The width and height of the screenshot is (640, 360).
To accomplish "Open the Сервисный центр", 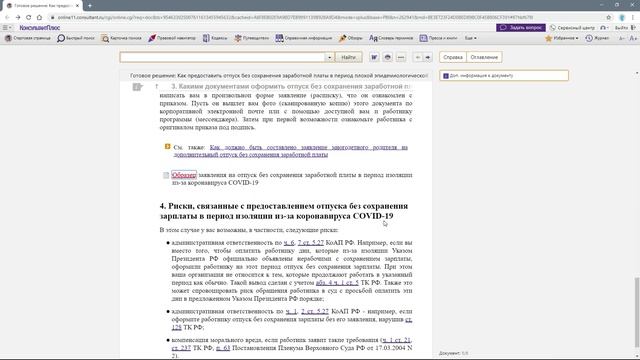I will pos(572,27).
